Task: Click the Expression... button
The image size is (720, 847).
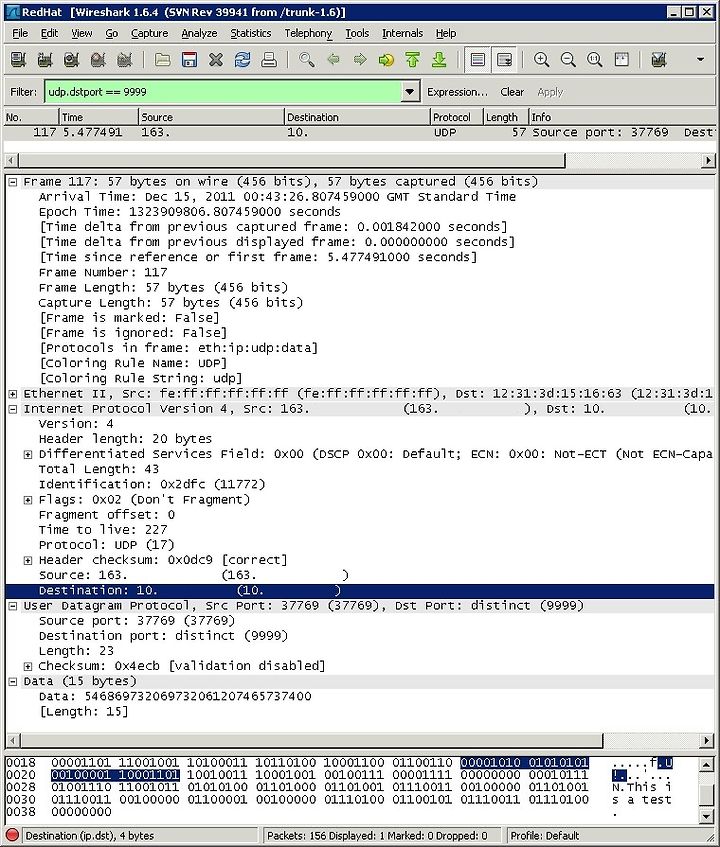Action: 457,92
